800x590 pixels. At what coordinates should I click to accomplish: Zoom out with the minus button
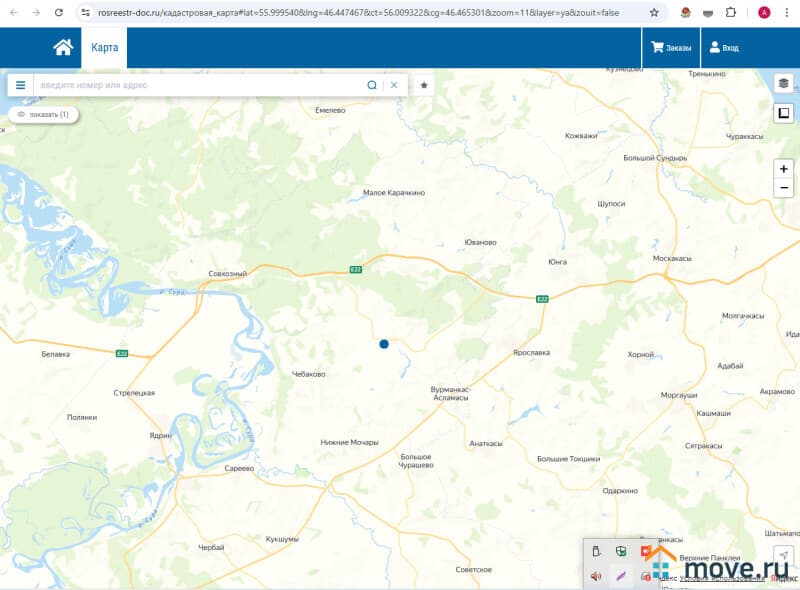point(783,187)
